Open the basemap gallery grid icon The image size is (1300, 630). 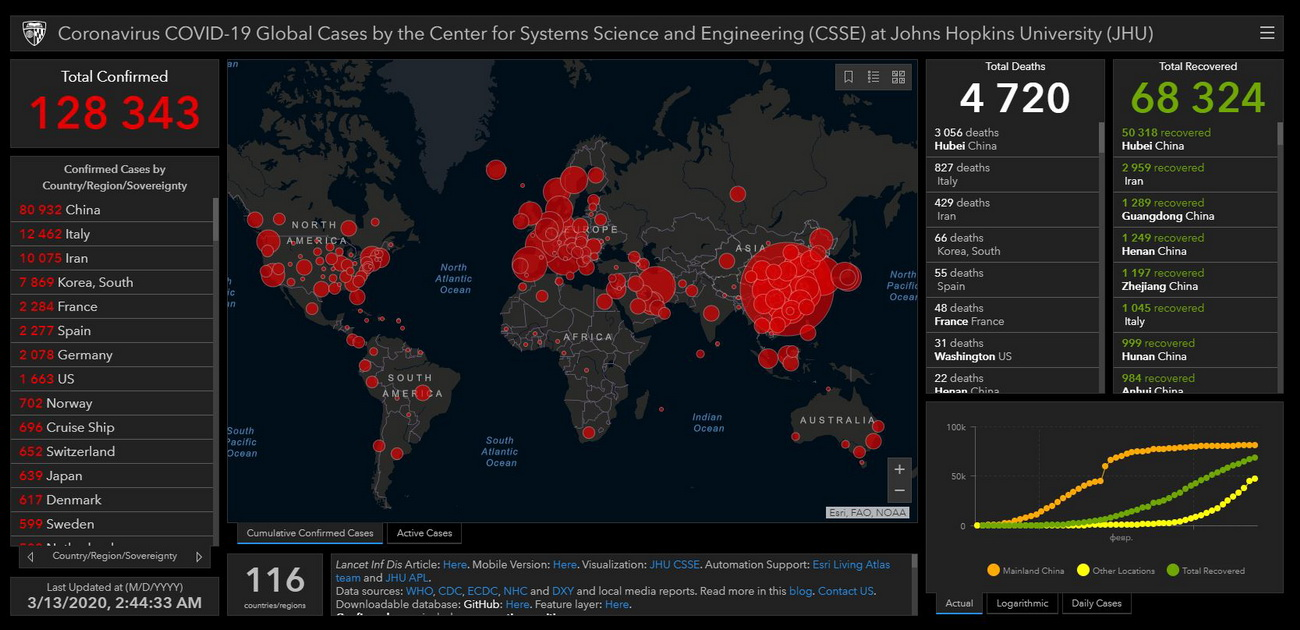pyautogui.click(x=898, y=77)
